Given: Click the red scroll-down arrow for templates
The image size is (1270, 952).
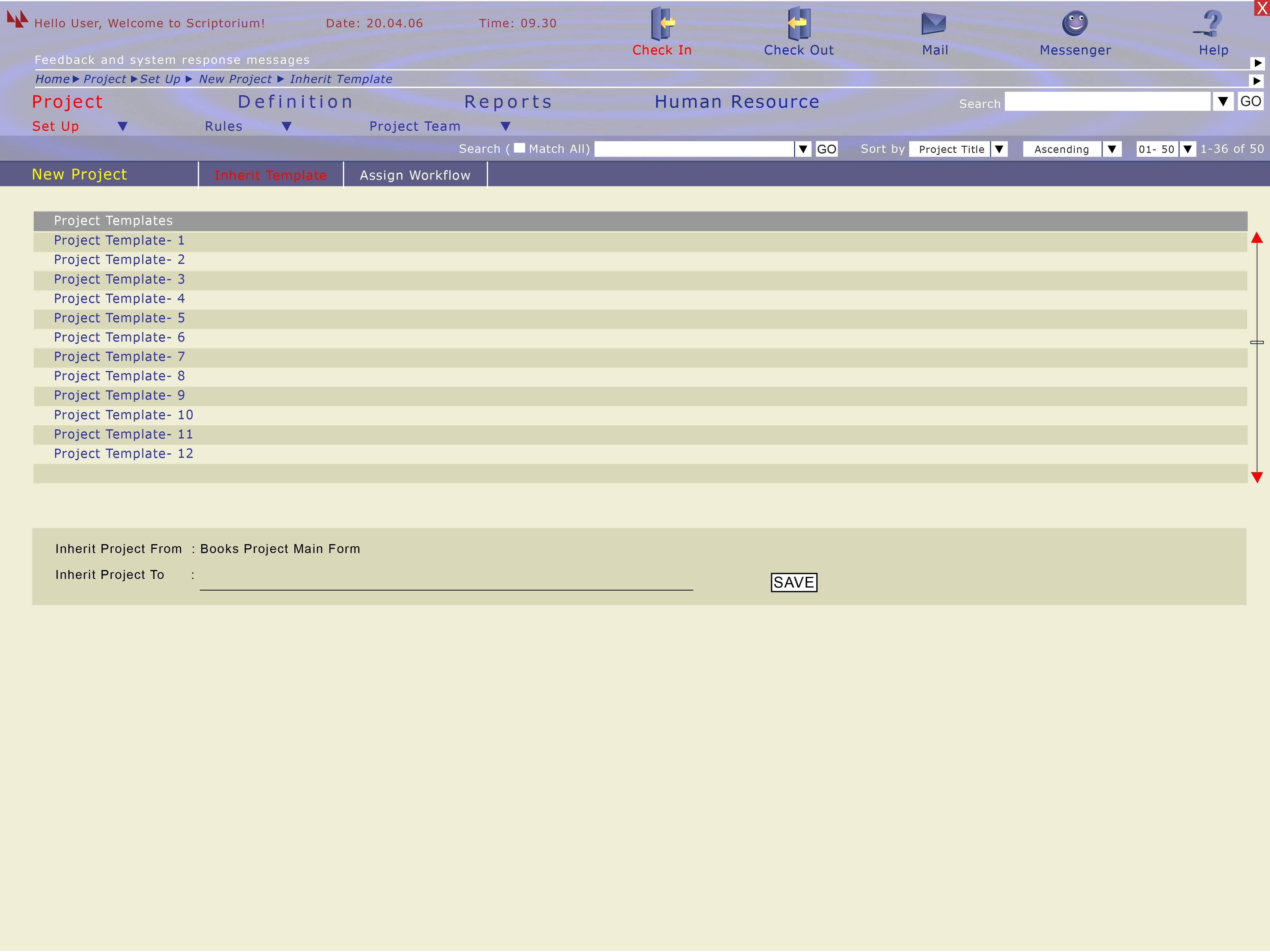Looking at the screenshot, I should tap(1257, 477).
